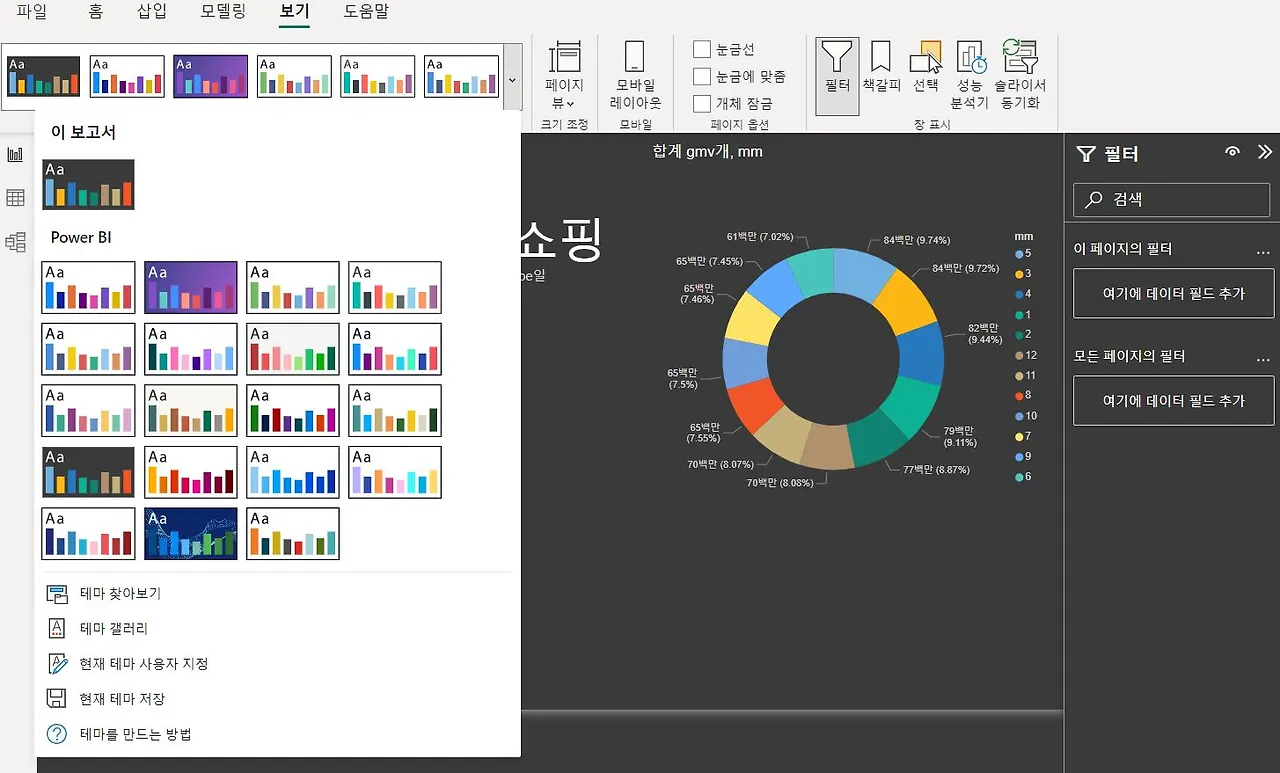Viewport: 1280px width, 773px height.
Task: Switch to the data table view icon
Action: (15, 198)
